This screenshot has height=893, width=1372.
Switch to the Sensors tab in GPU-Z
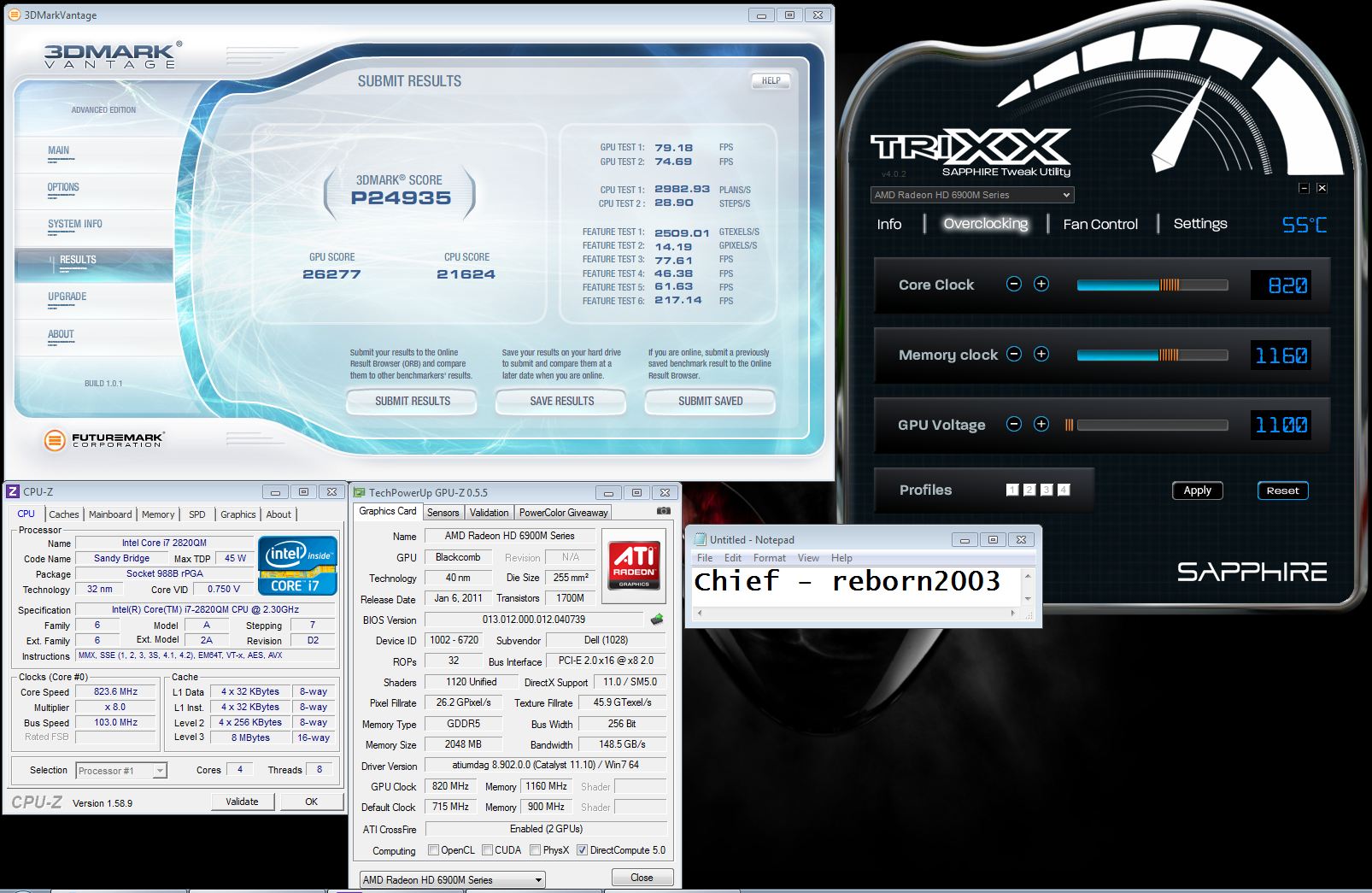point(443,513)
